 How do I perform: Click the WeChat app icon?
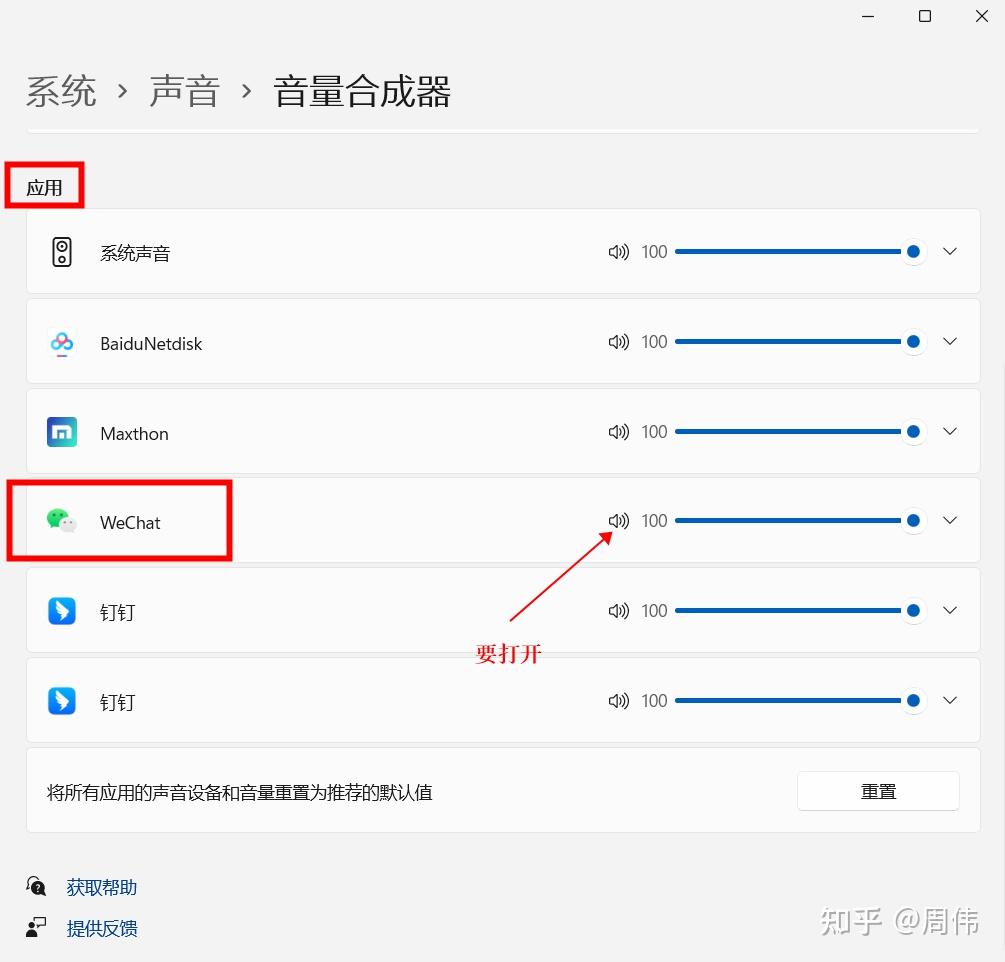tap(62, 520)
